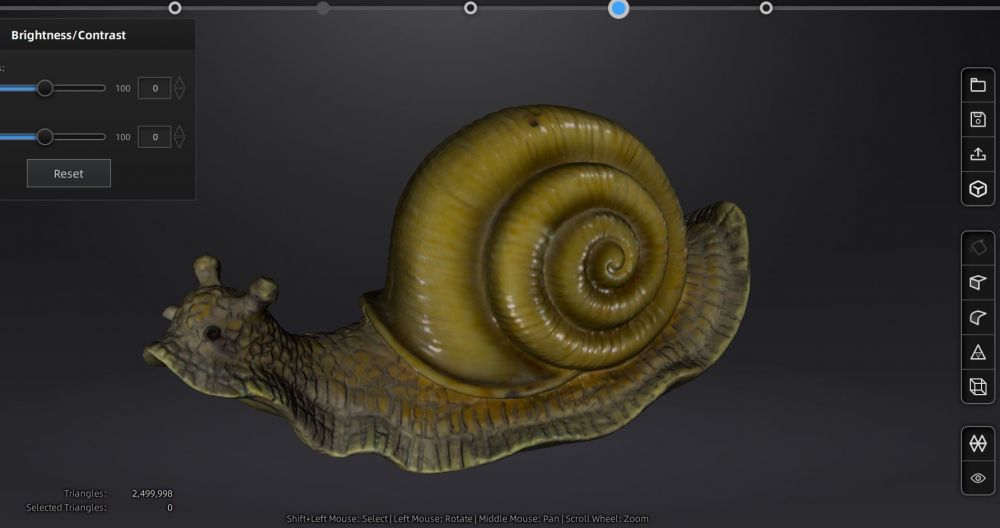Click the wireframe box icon
Screen dimensions: 1000x528
tap(978, 386)
